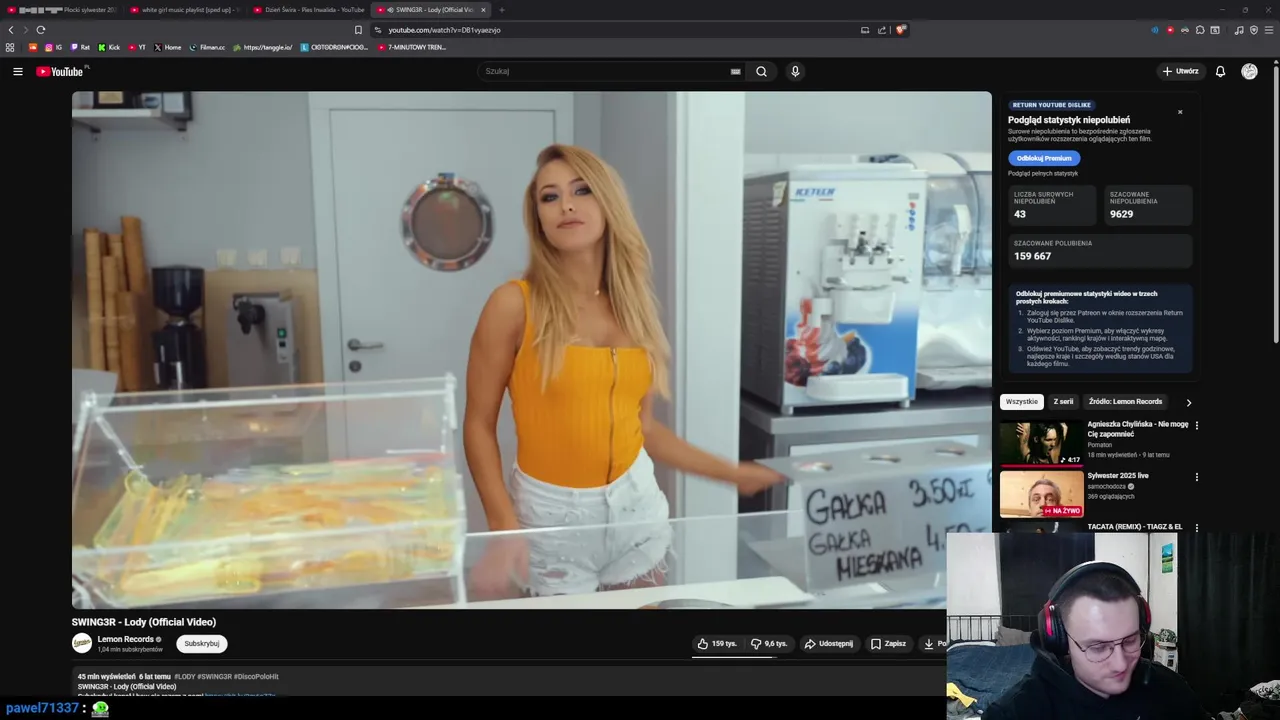Click the red record extension icon

point(1170,30)
